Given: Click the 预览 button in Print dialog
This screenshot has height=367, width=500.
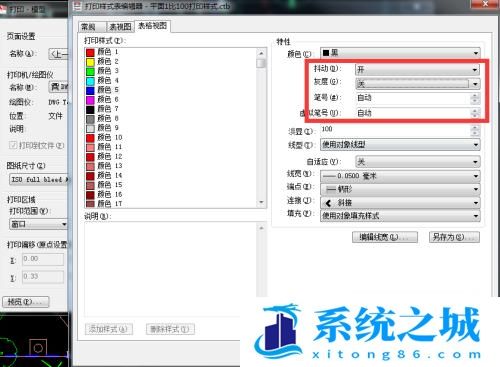Looking at the screenshot, I should pyautogui.click(x=26, y=302).
